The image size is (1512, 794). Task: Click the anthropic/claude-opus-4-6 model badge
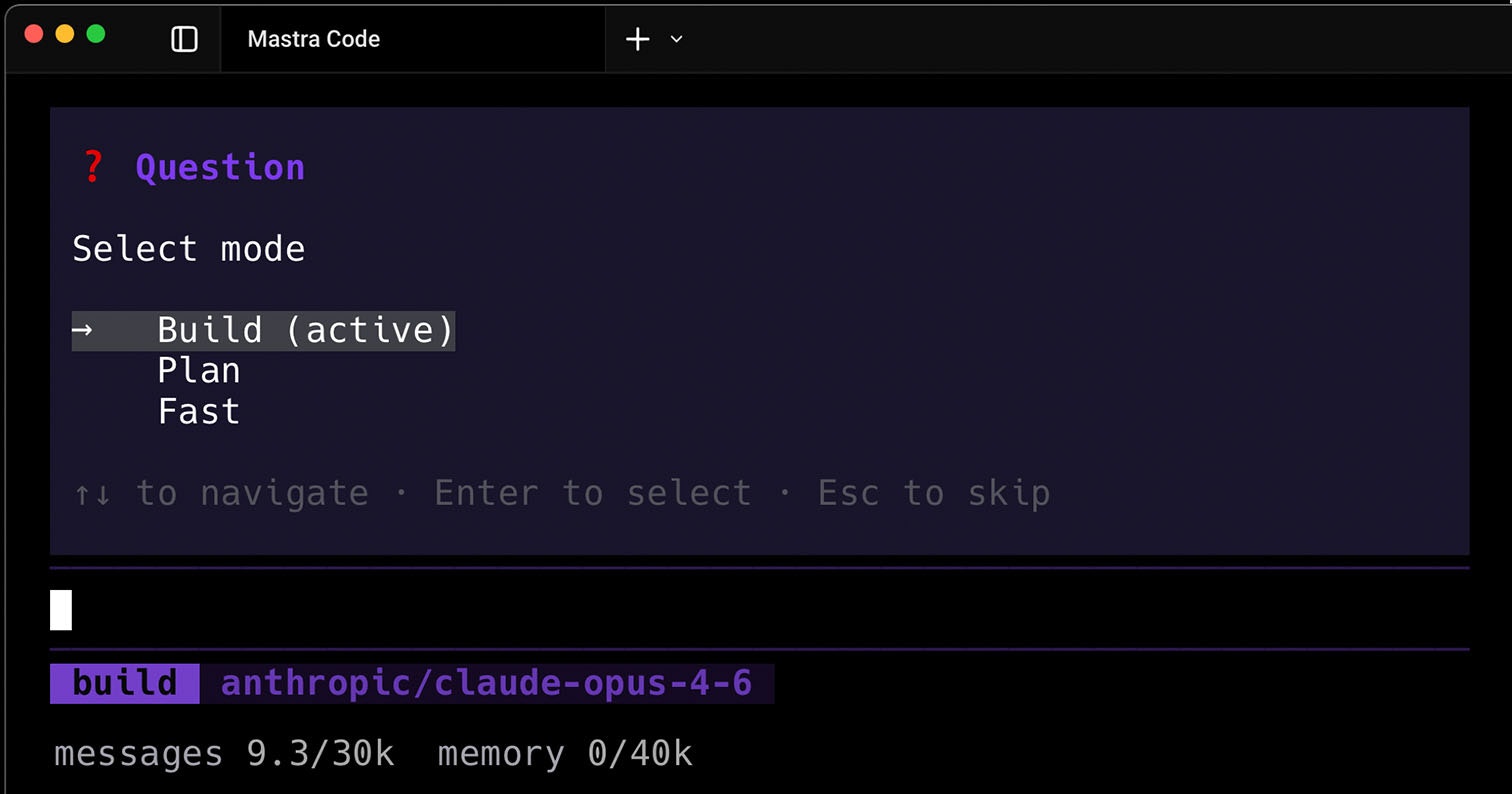point(488,684)
